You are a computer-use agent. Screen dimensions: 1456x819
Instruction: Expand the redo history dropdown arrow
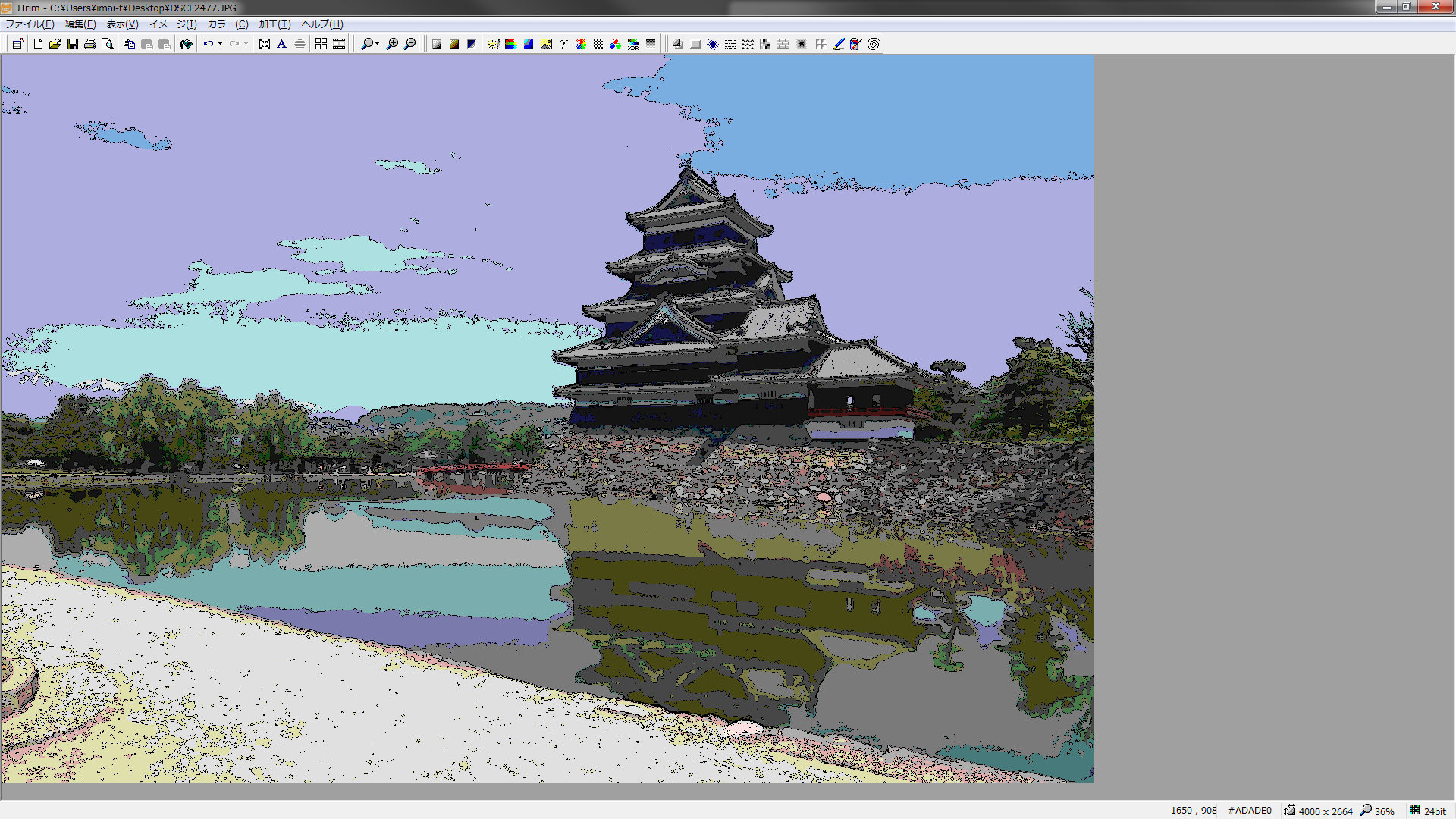pyautogui.click(x=246, y=44)
